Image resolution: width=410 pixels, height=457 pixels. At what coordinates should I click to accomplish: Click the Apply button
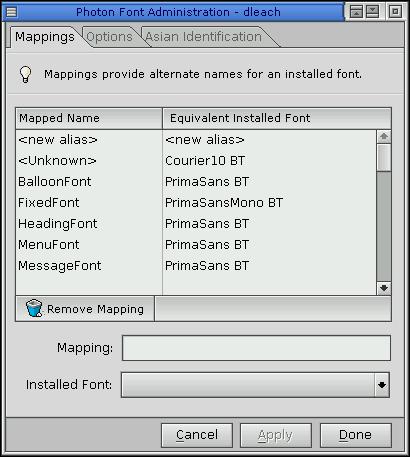[x=276, y=435]
